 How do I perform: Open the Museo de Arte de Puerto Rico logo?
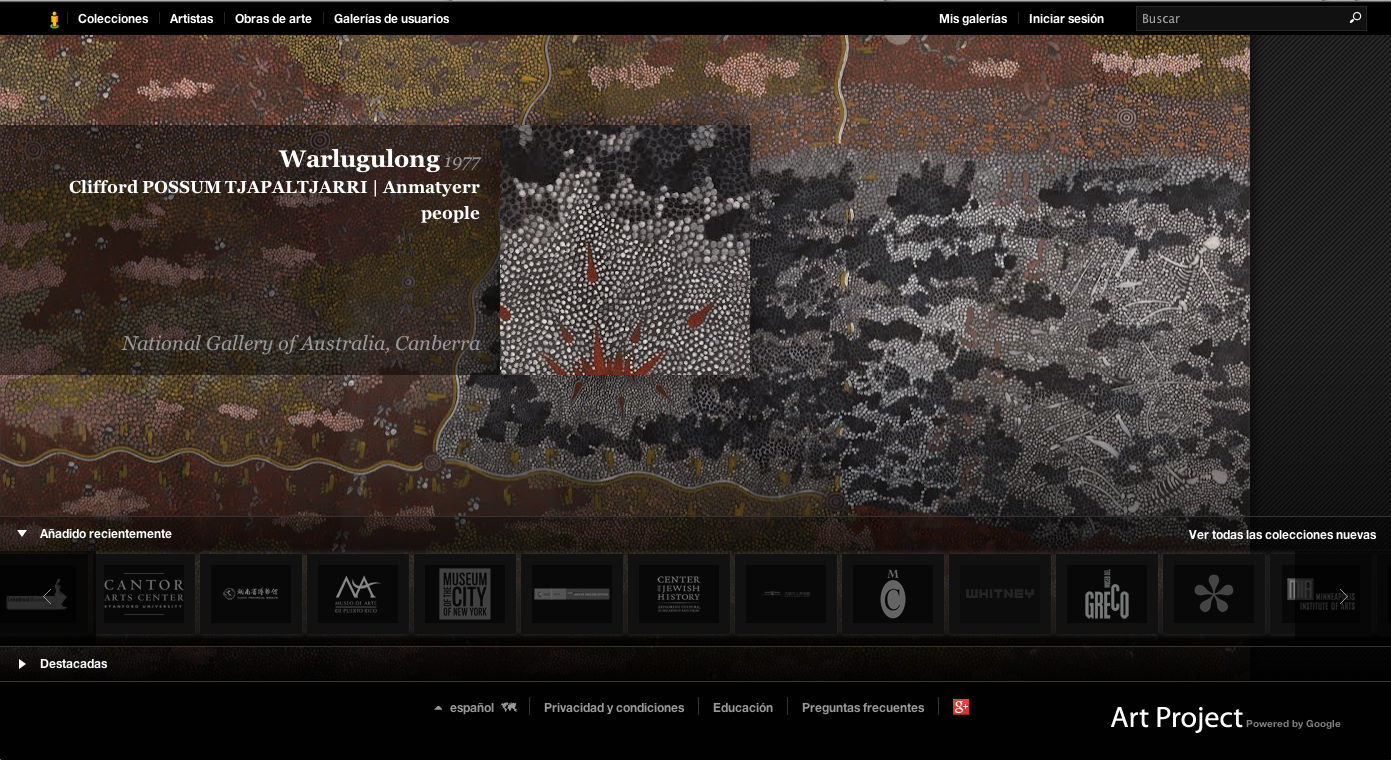tap(358, 594)
